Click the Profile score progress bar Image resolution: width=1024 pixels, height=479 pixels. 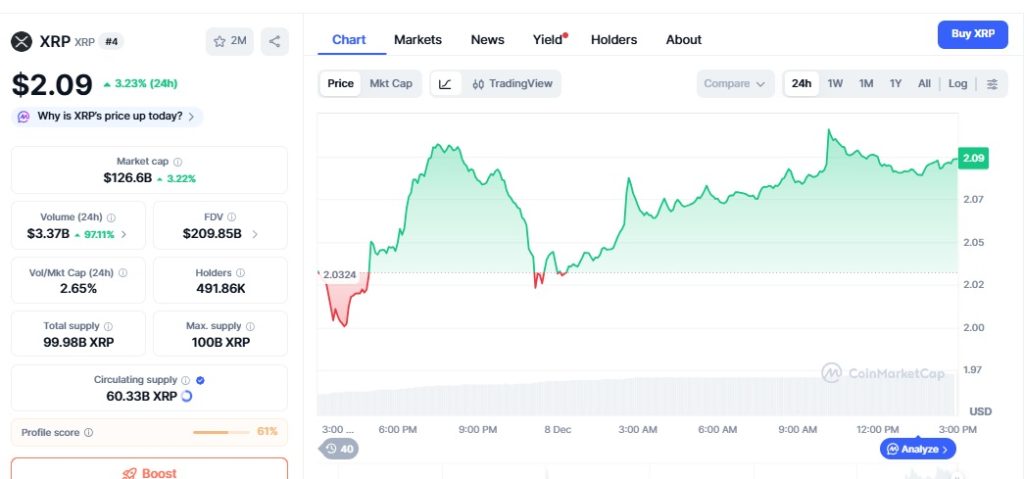[221, 433]
